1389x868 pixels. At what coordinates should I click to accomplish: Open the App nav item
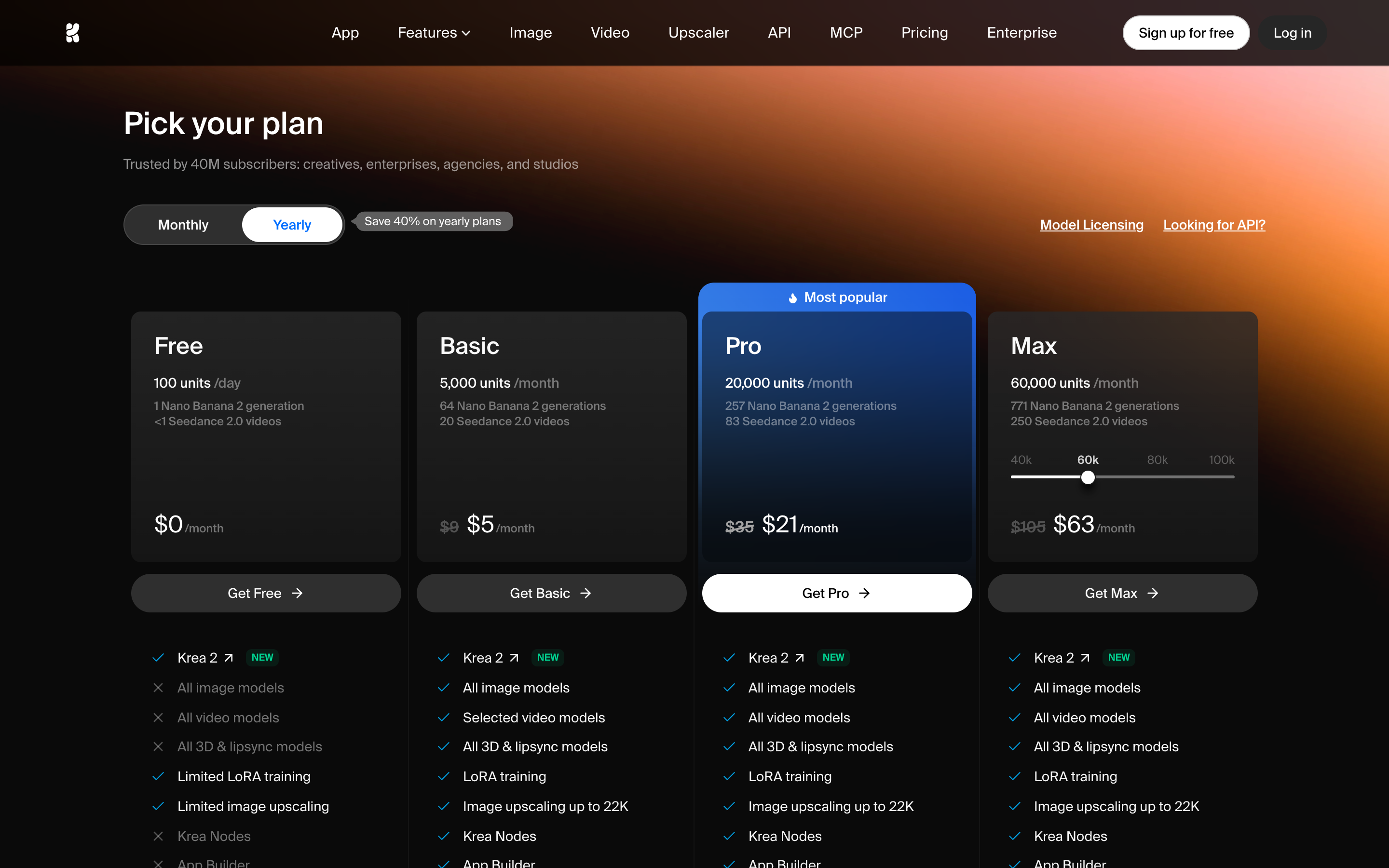(345, 33)
